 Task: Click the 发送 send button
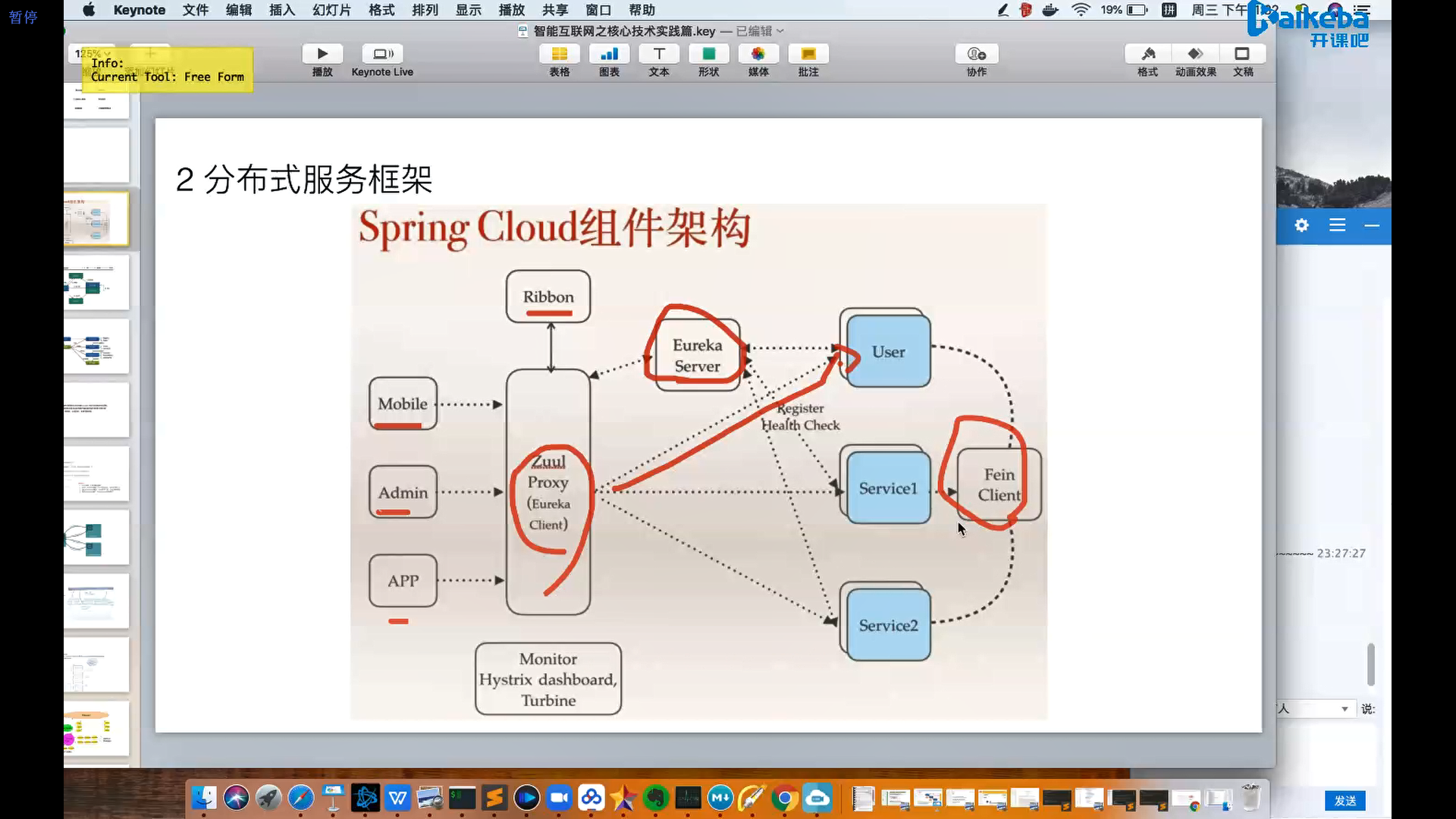tap(1345, 801)
